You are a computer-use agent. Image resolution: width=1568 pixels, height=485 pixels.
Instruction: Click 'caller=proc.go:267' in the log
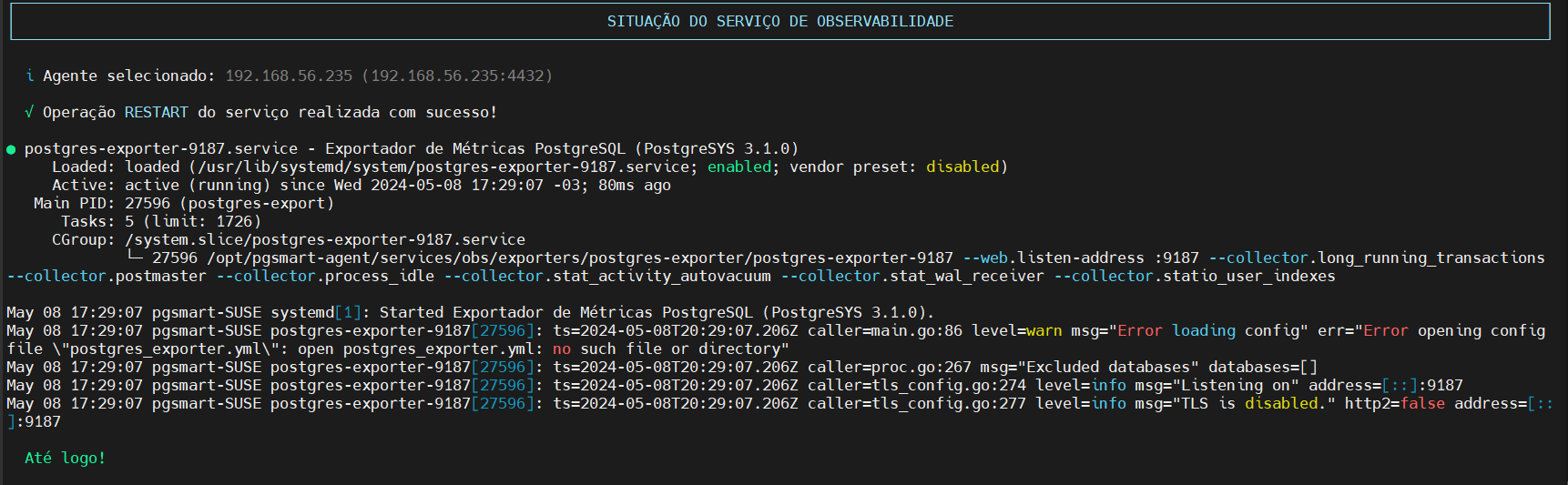click(890, 367)
